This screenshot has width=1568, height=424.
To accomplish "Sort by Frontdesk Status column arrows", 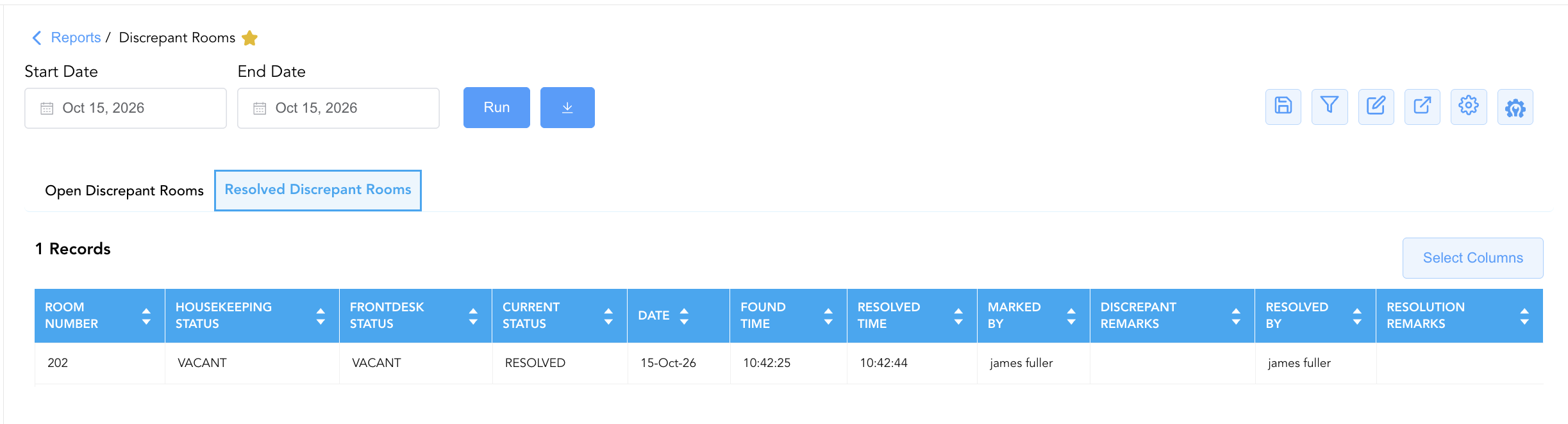I will (473, 316).
